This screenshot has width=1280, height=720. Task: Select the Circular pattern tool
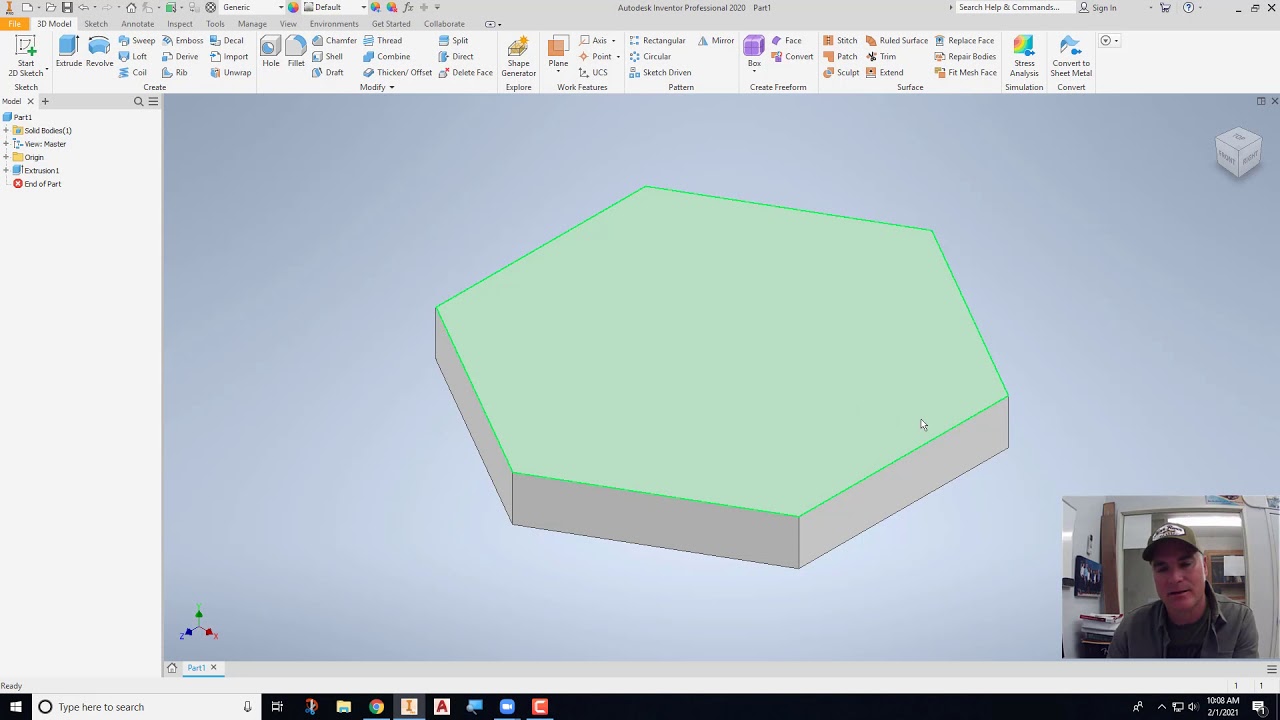click(x=650, y=57)
